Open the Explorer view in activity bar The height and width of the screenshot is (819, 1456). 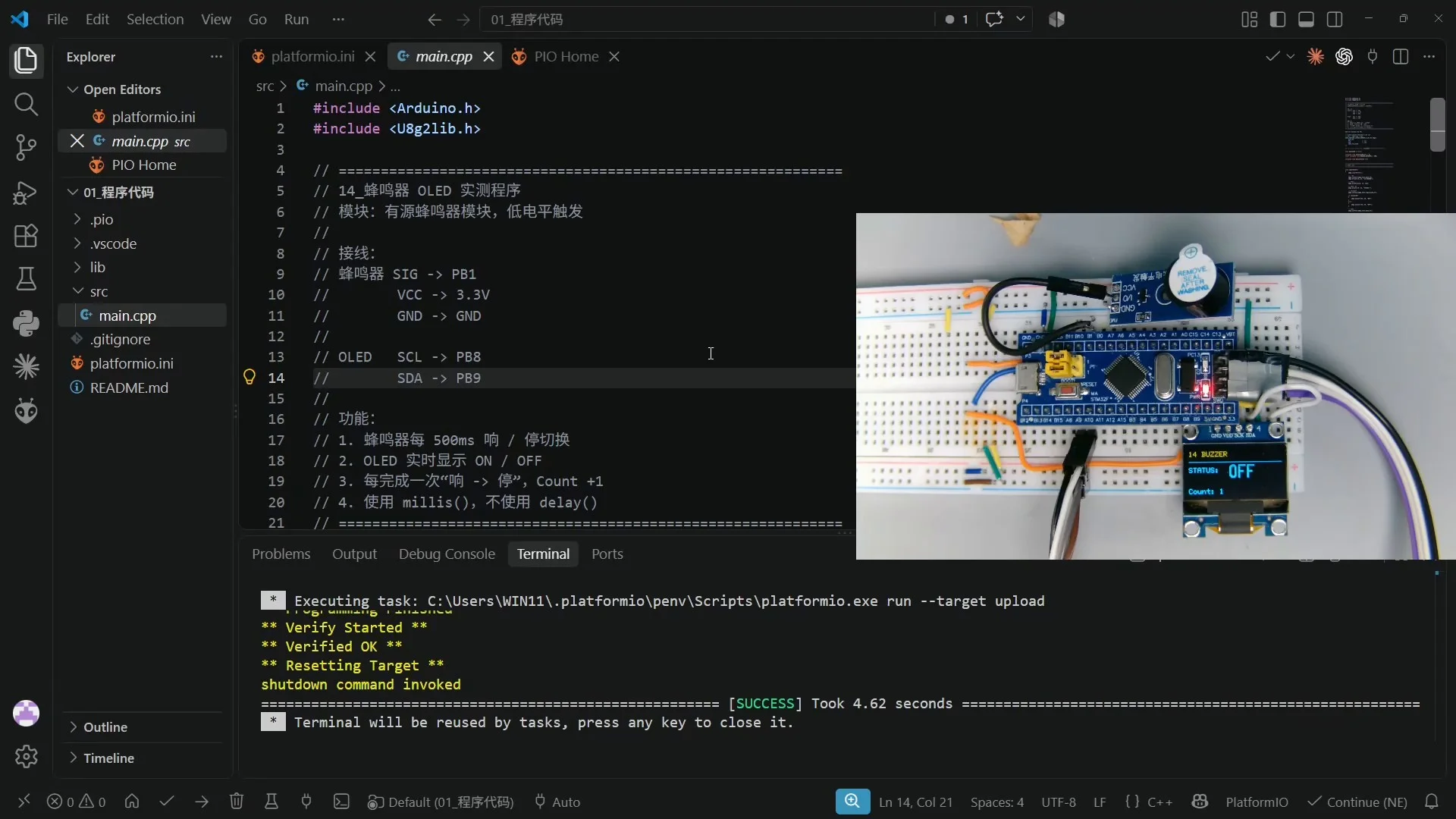click(26, 60)
